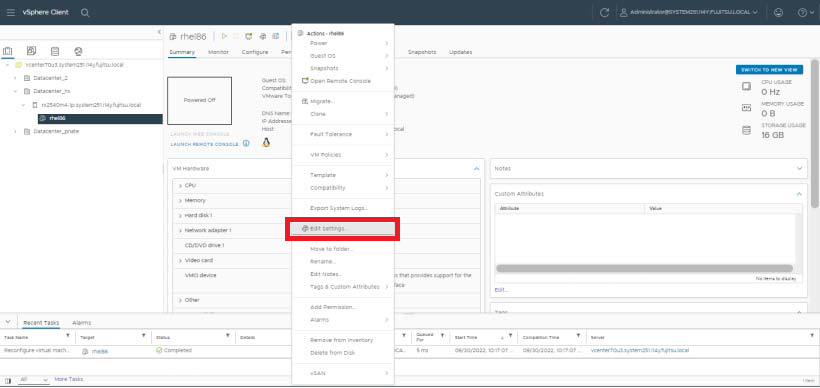The image size is (820, 388).
Task: Refresh the vSphere Client view
Action: coord(605,13)
